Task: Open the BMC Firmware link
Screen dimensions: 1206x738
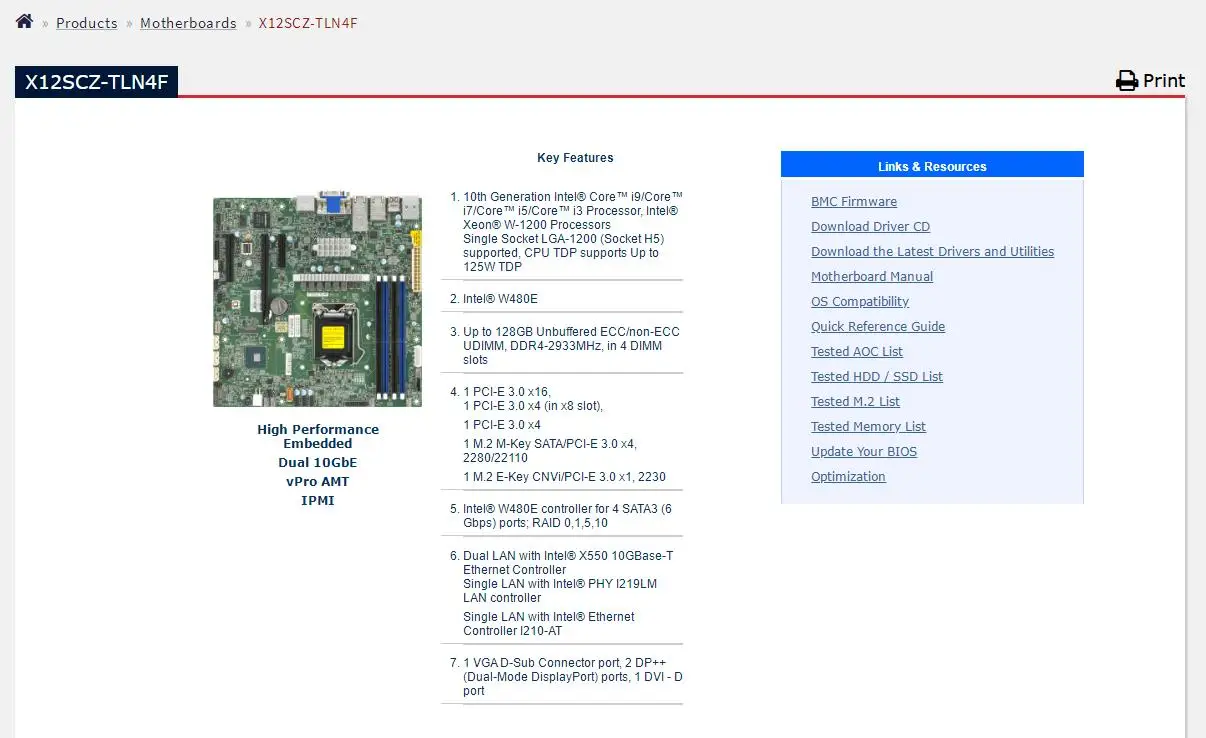Action: click(854, 202)
